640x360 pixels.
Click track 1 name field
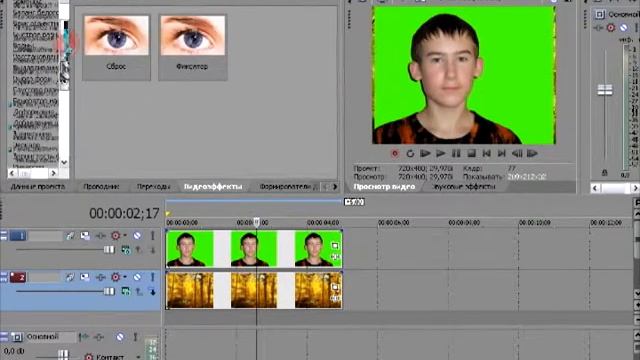coord(44,236)
